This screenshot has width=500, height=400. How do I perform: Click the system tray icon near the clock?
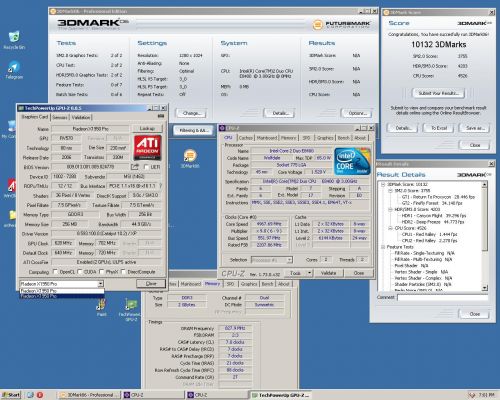coord(472,395)
